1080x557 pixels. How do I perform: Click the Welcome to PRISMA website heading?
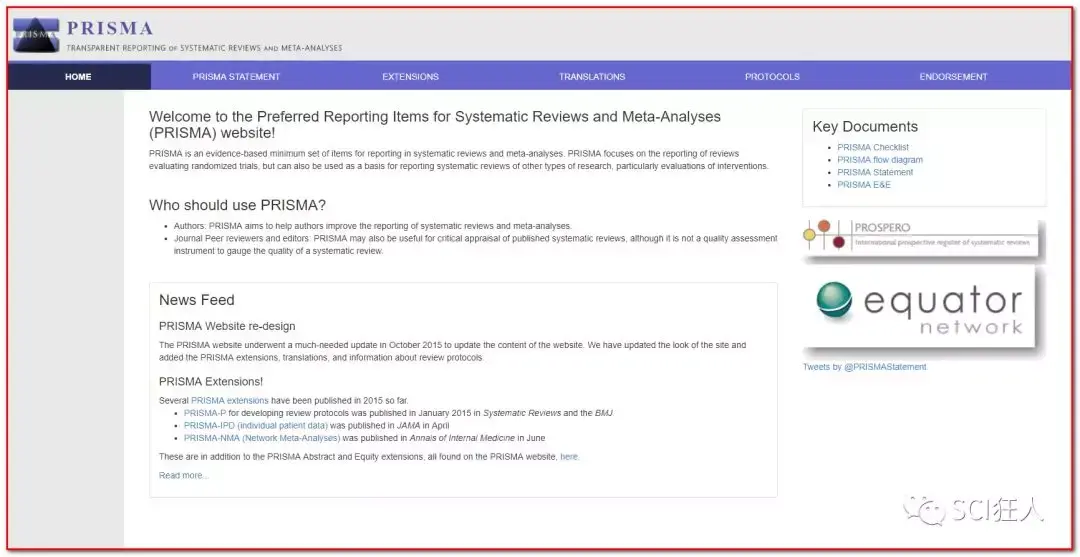[x=435, y=125]
